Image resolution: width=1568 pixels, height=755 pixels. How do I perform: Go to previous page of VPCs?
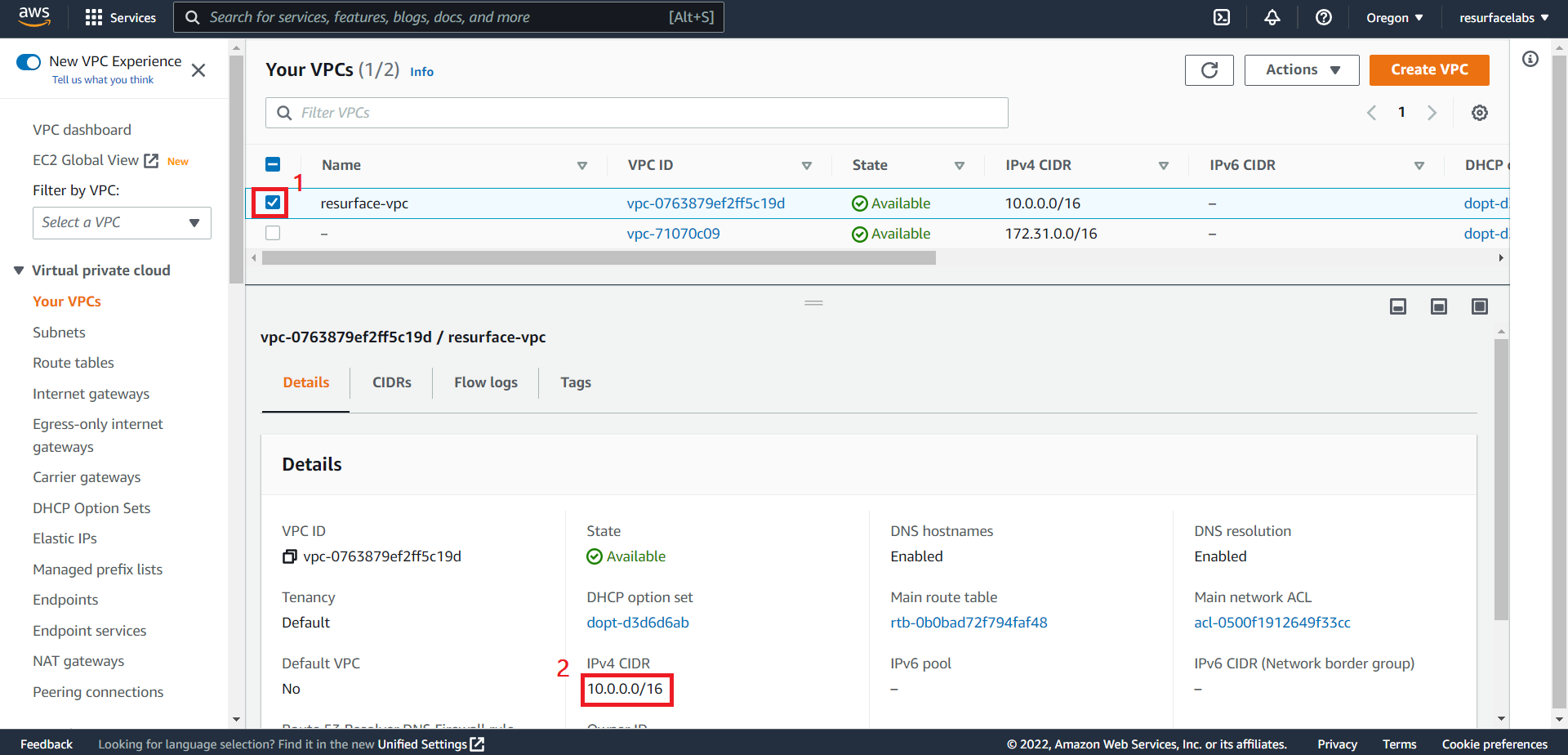(x=1372, y=113)
